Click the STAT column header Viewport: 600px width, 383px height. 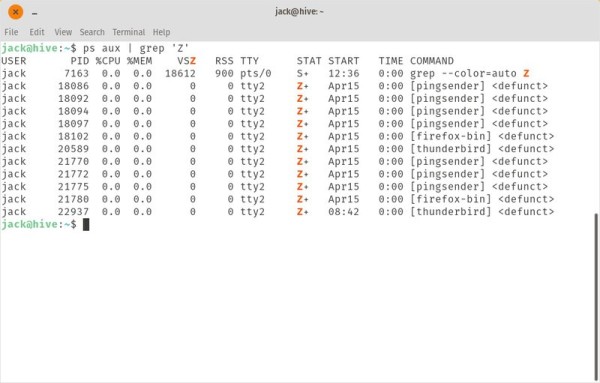coord(309,61)
